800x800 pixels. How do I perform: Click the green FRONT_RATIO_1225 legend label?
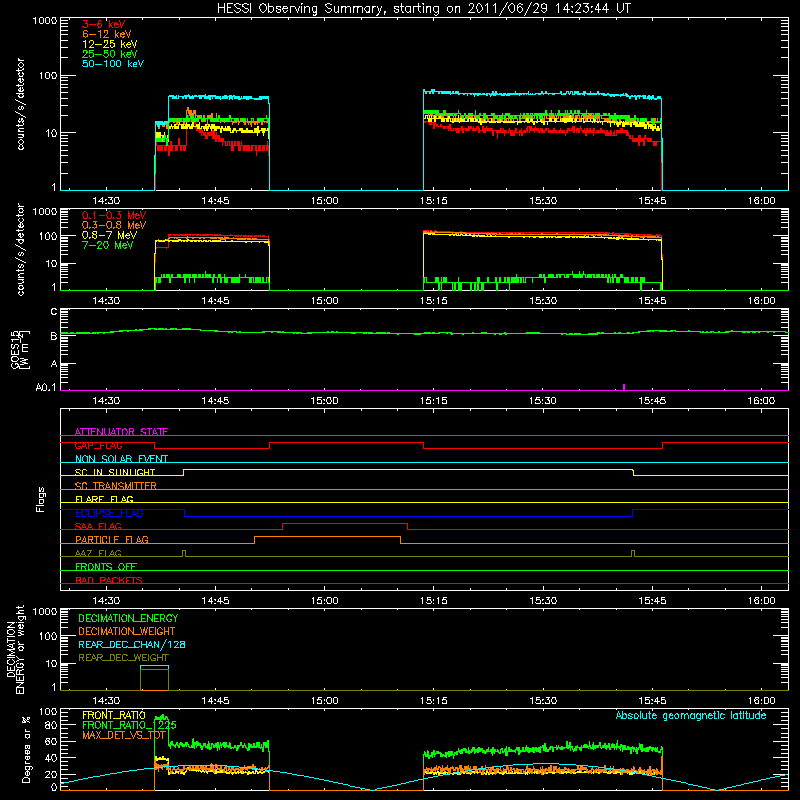[x=129, y=725]
